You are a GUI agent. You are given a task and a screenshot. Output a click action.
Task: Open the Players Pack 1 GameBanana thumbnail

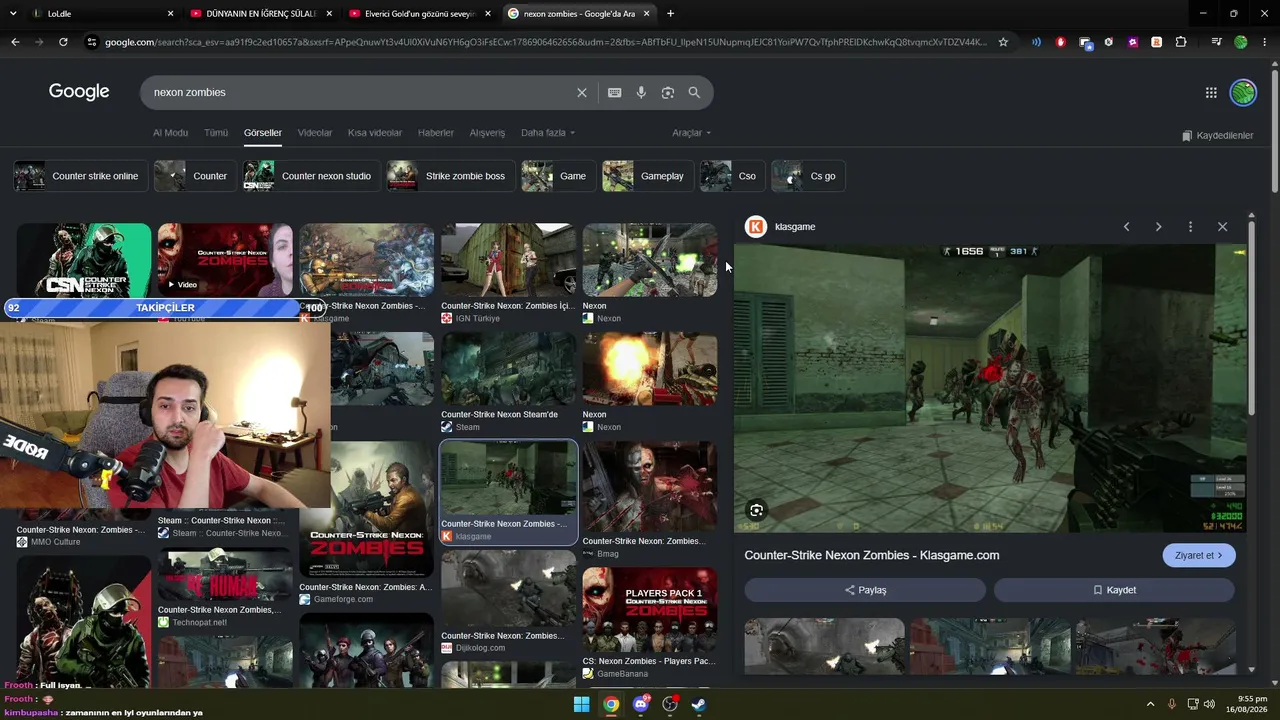coord(650,610)
